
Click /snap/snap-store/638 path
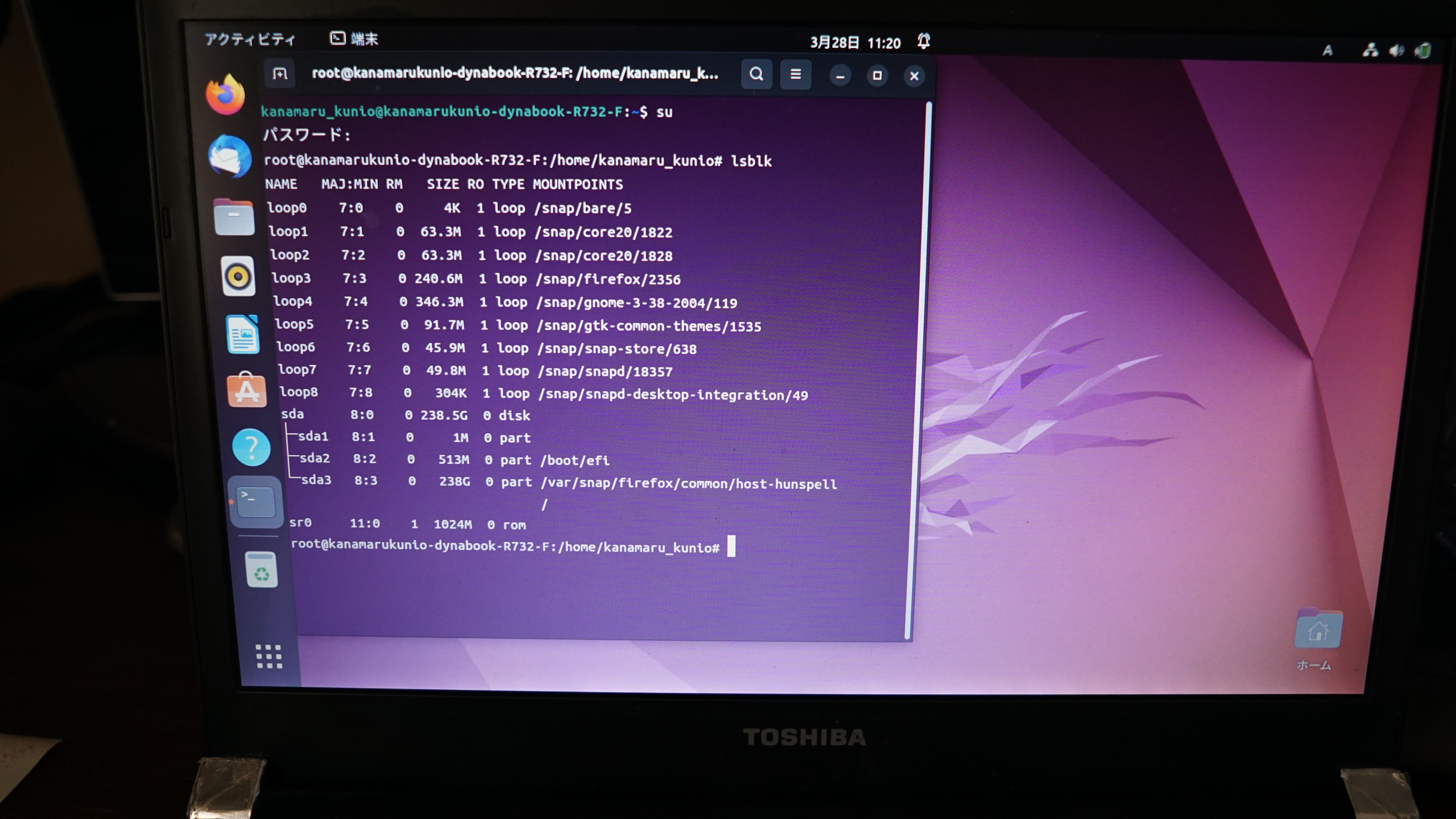click(617, 349)
